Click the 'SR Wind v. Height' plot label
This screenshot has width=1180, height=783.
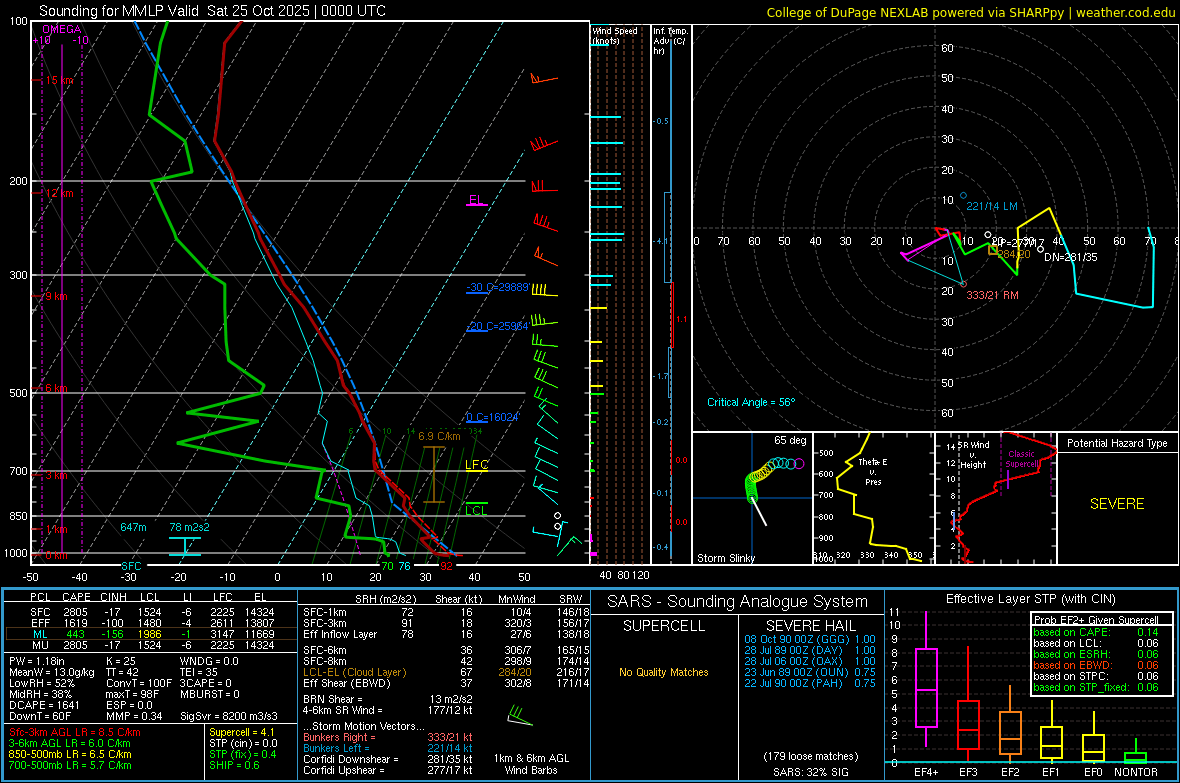click(x=973, y=455)
